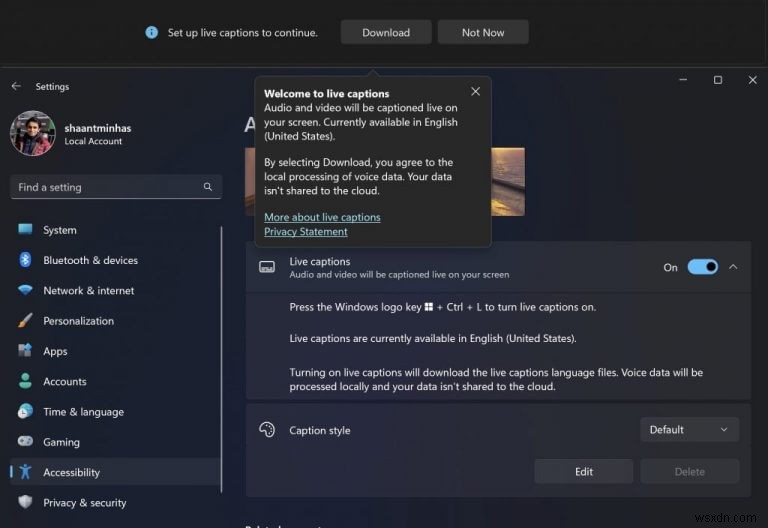The width and height of the screenshot is (768, 528).
Task: Click the System monitor icon
Action: coord(25,229)
